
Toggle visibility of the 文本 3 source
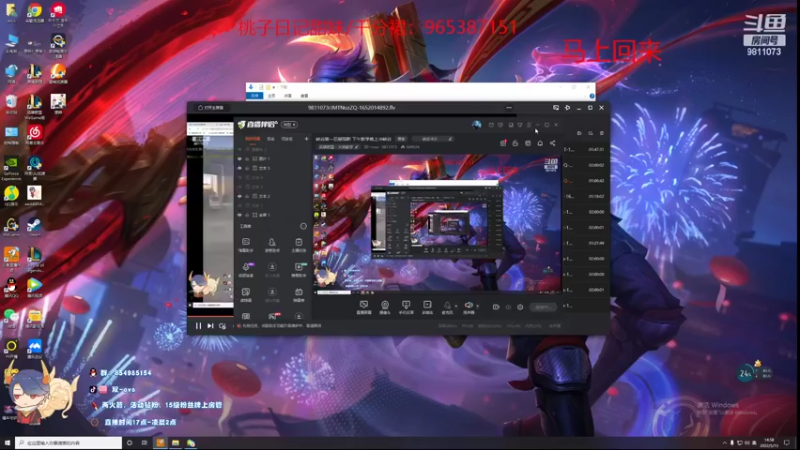240,187
